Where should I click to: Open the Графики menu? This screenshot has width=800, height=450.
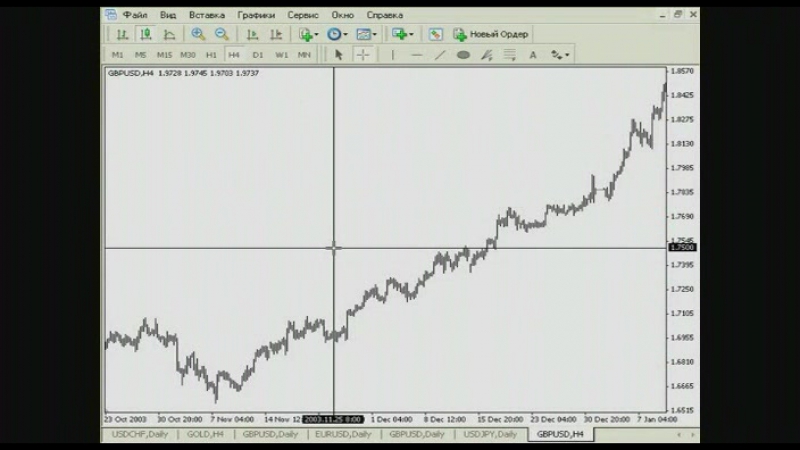pos(257,15)
